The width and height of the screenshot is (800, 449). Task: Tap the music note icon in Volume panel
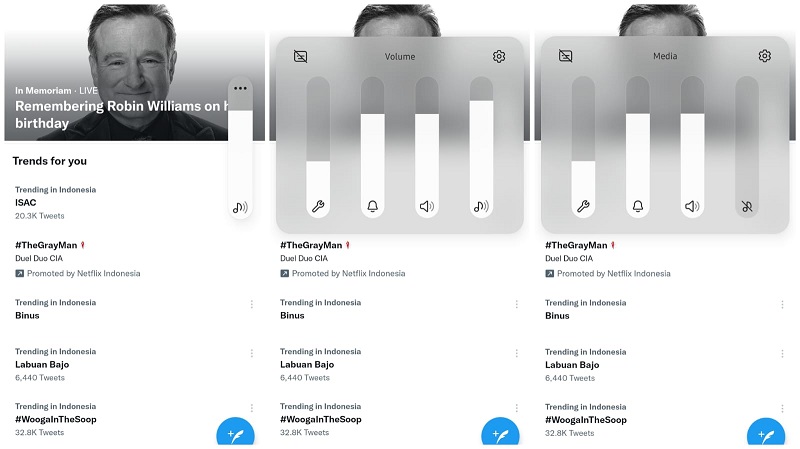click(481, 206)
